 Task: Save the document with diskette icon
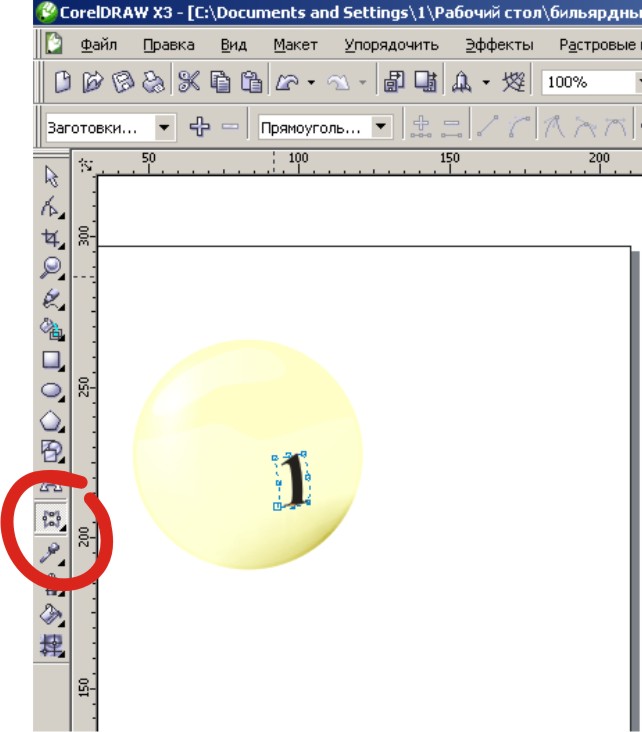click(122, 82)
